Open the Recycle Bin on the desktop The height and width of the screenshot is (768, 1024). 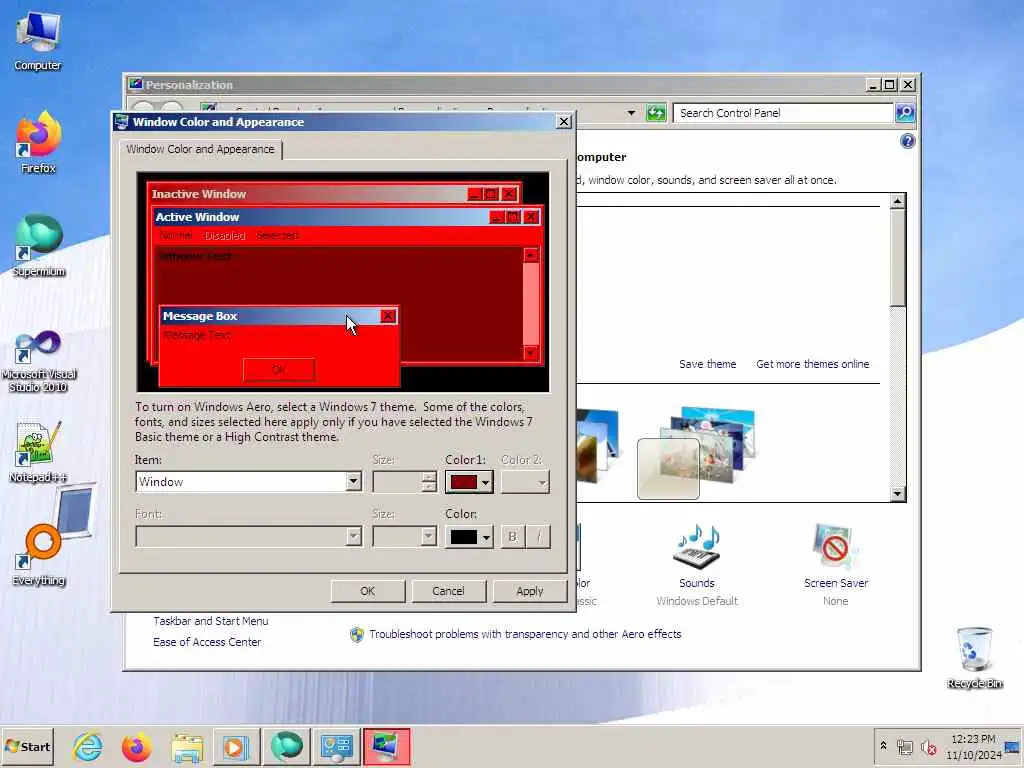[x=974, y=658]
